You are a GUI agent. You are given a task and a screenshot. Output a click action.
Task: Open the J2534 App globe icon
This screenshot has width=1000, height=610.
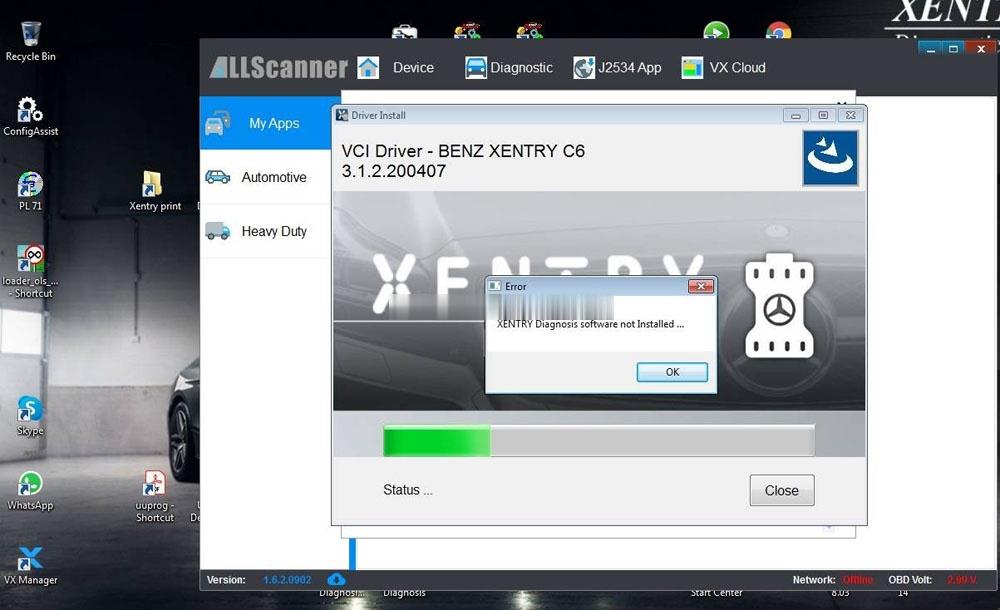[x=584, y=68]
